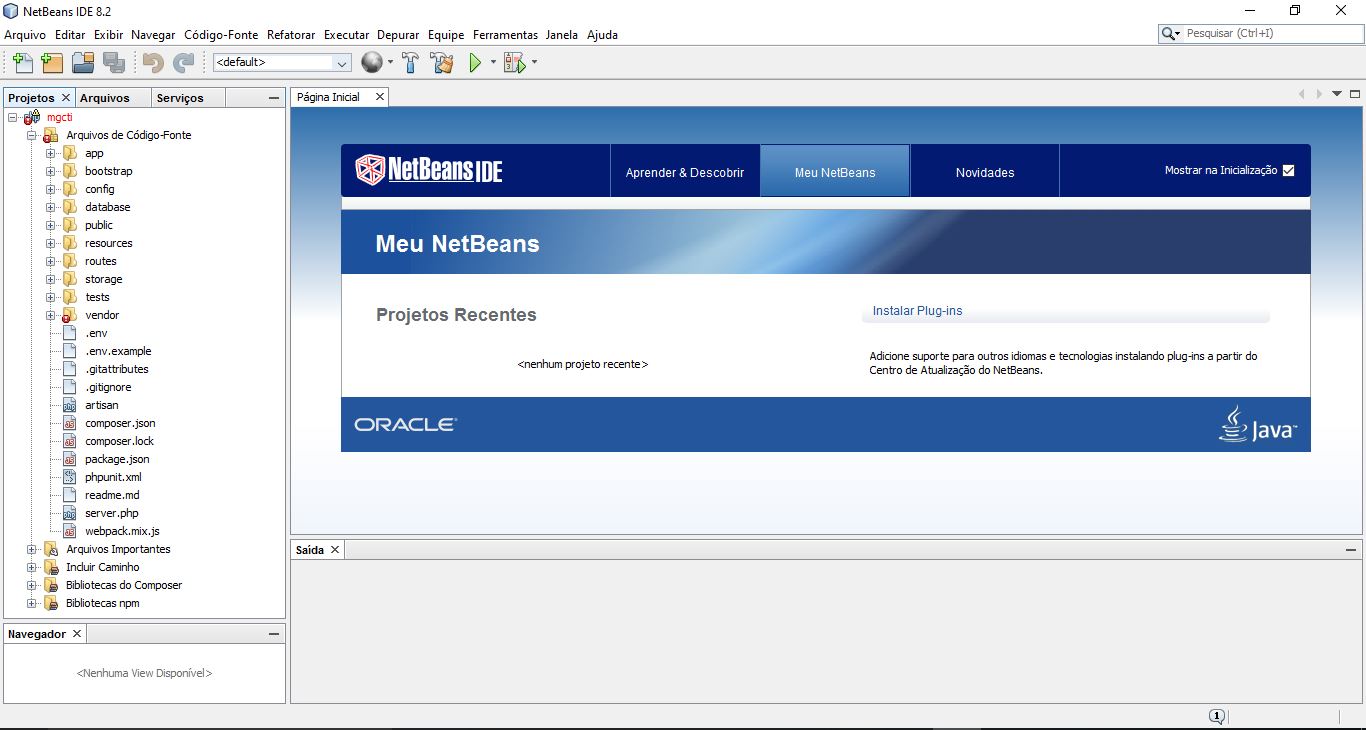
Task: Open dropdown arrow next to Debug button
Action: click(534, 62)
